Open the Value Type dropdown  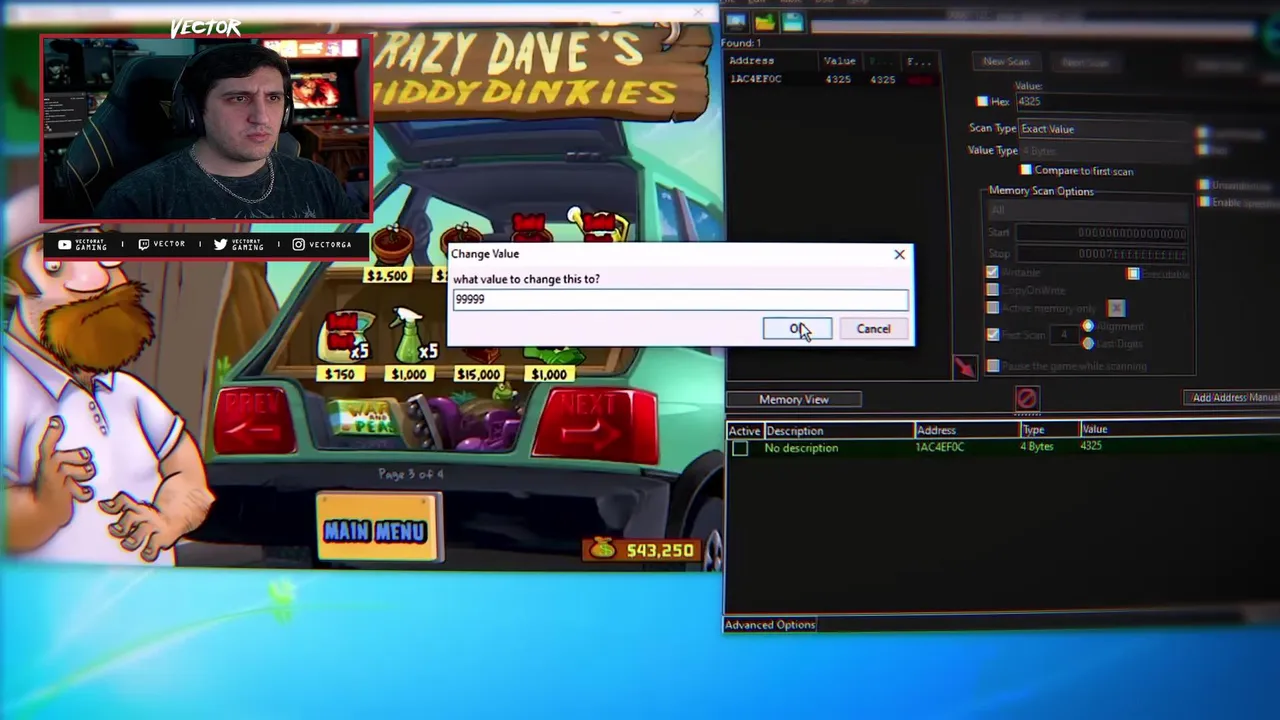[1105, 150]
